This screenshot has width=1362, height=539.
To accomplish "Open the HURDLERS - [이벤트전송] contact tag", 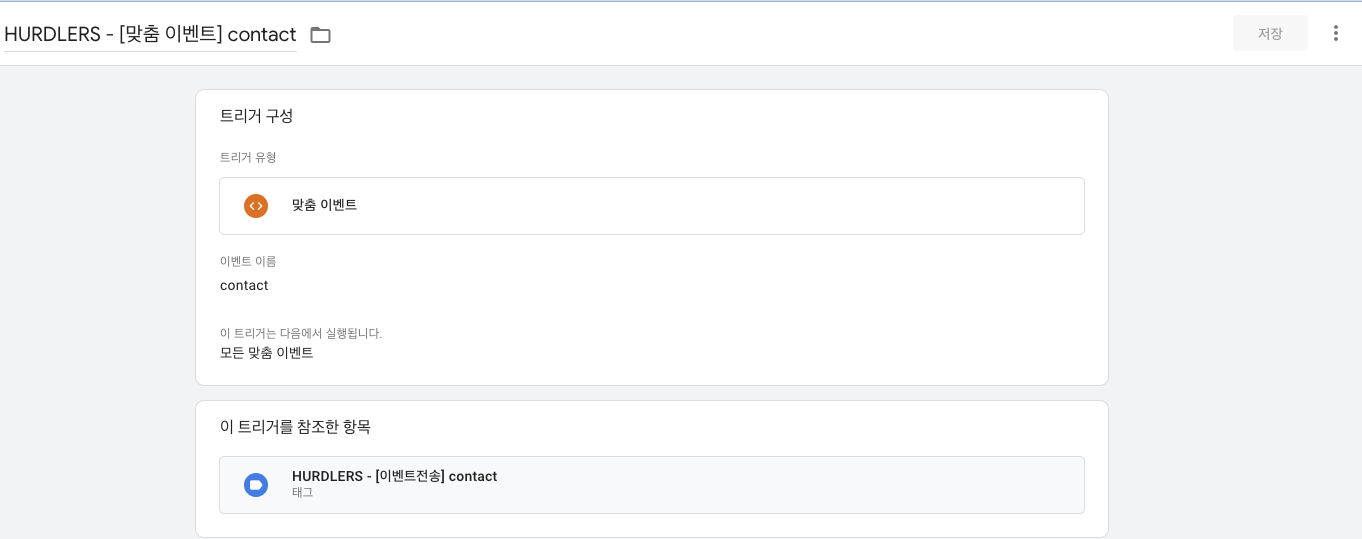I will click(394, 476).
